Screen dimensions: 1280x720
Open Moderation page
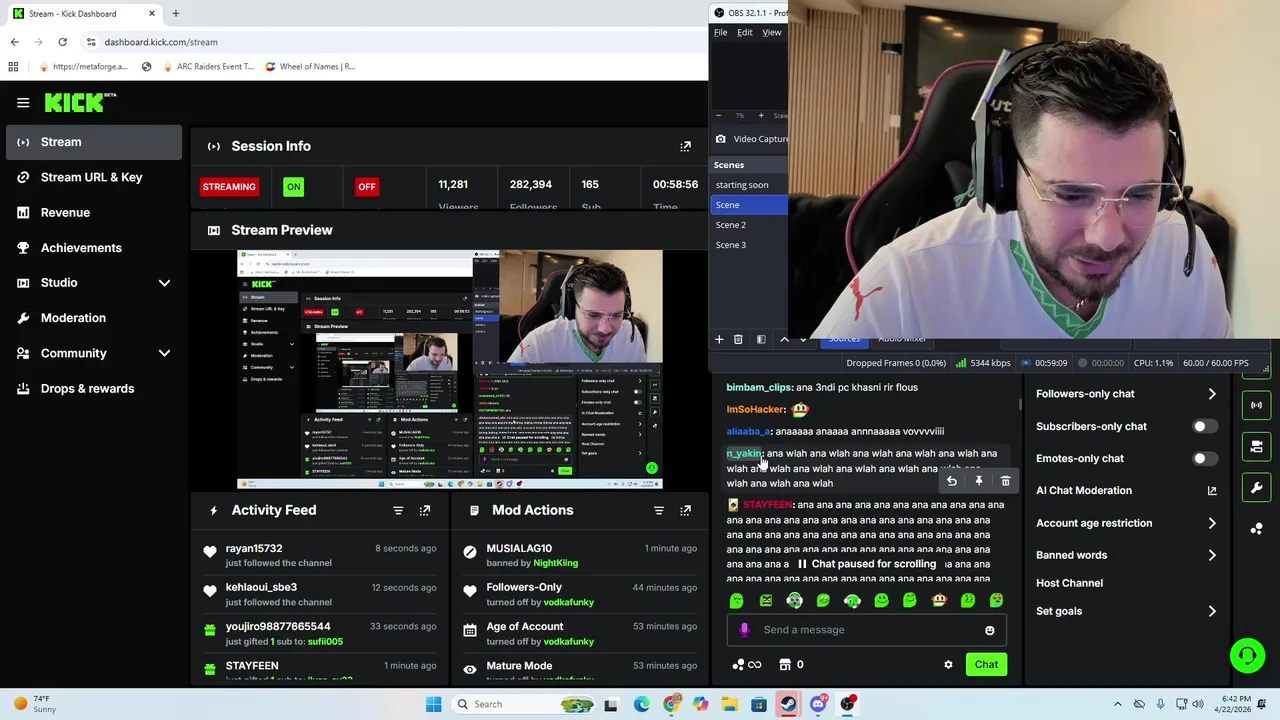(94, 318)
